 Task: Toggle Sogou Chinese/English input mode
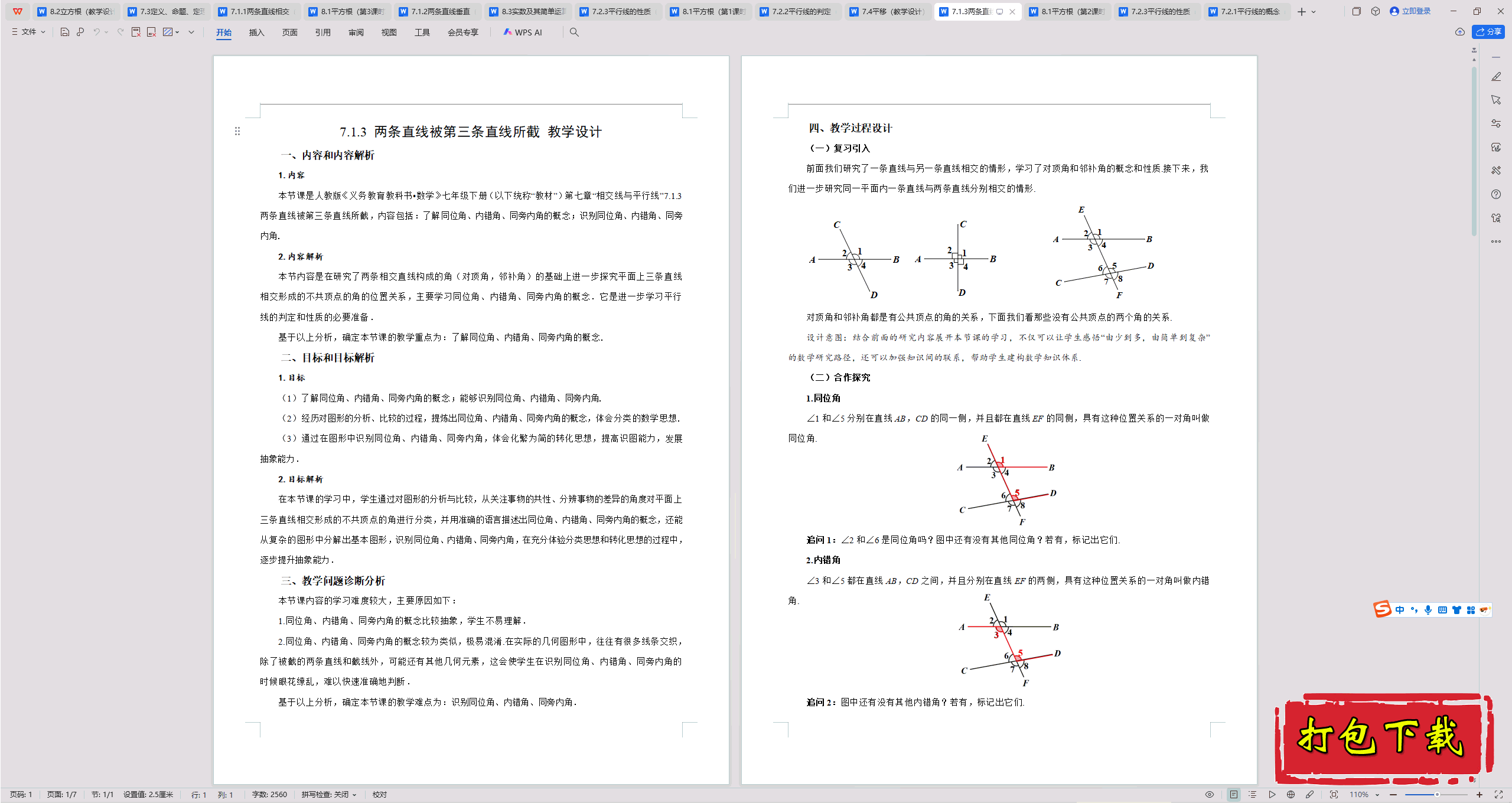[x=1400, y=610]
